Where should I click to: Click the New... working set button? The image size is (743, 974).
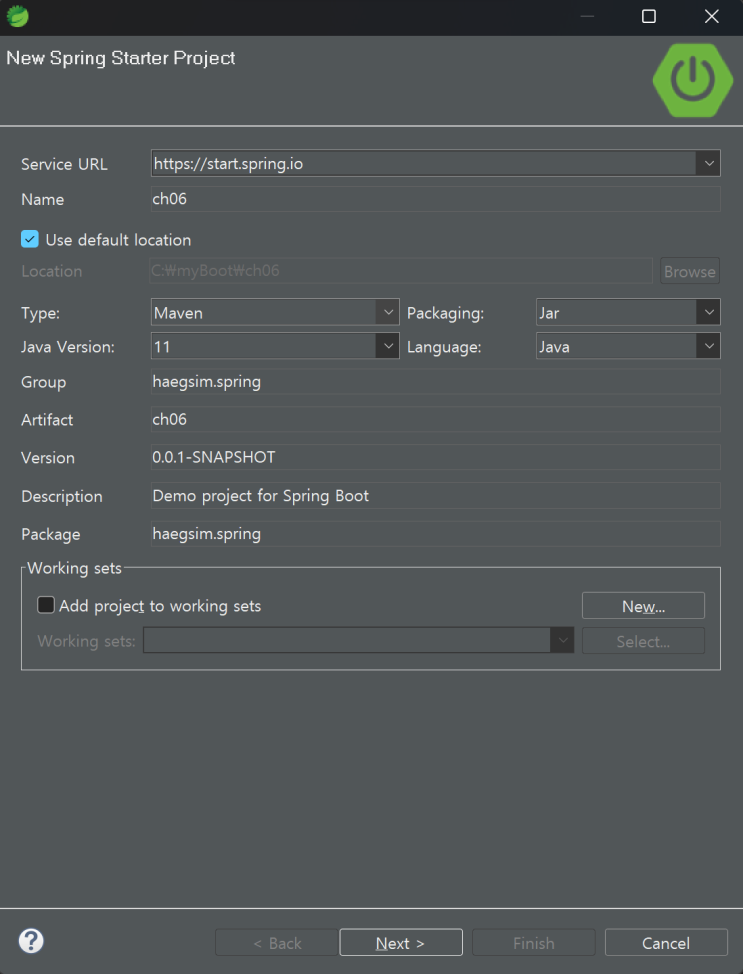coord(643,606)
